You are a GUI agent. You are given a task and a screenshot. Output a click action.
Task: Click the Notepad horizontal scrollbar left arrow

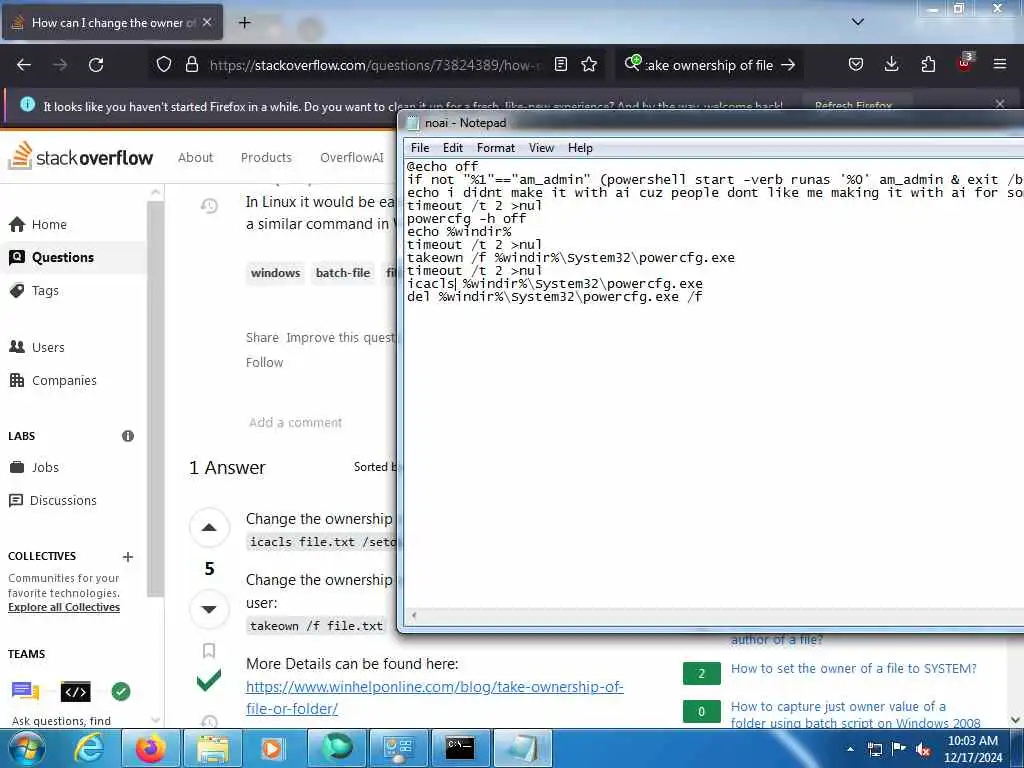click(413, 615)
